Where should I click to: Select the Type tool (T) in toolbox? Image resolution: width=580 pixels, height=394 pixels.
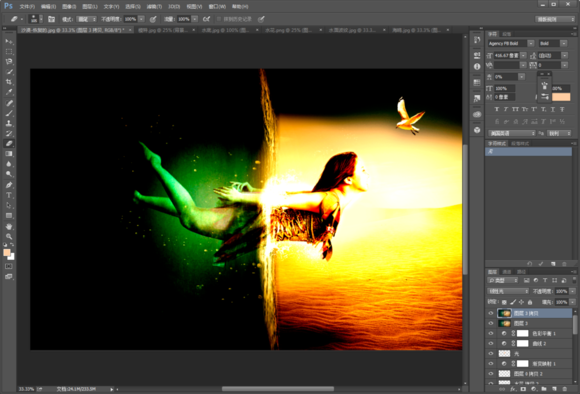pyautogui.click(x=9, y=195)
